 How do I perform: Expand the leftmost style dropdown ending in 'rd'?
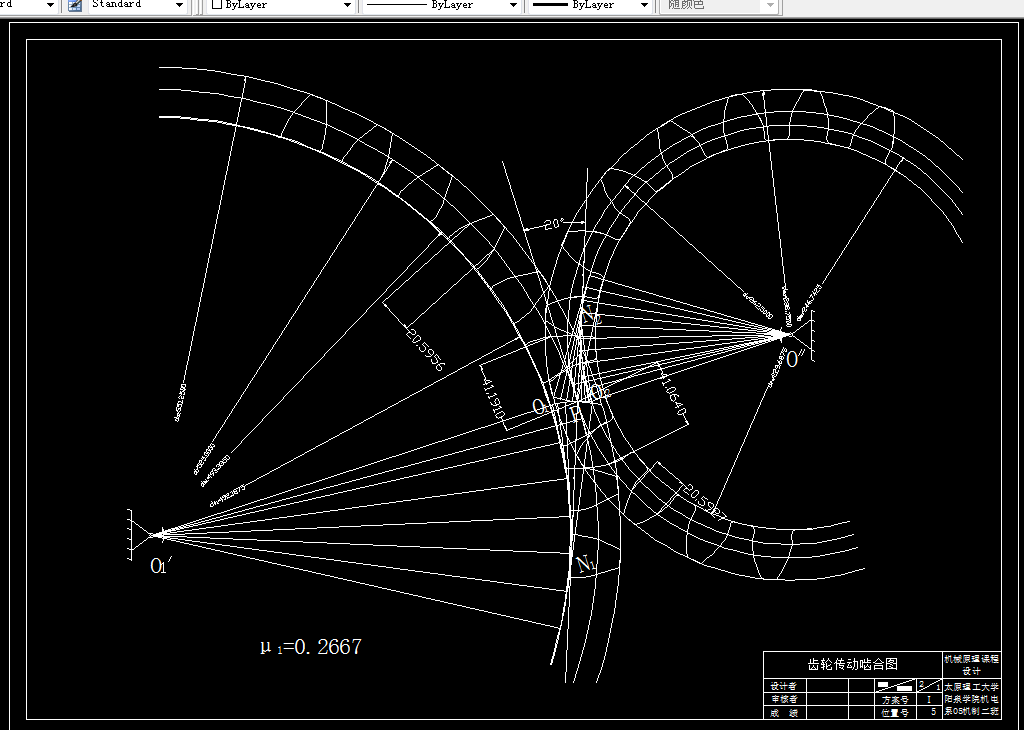pyautogui.click(x=50, y=5)
